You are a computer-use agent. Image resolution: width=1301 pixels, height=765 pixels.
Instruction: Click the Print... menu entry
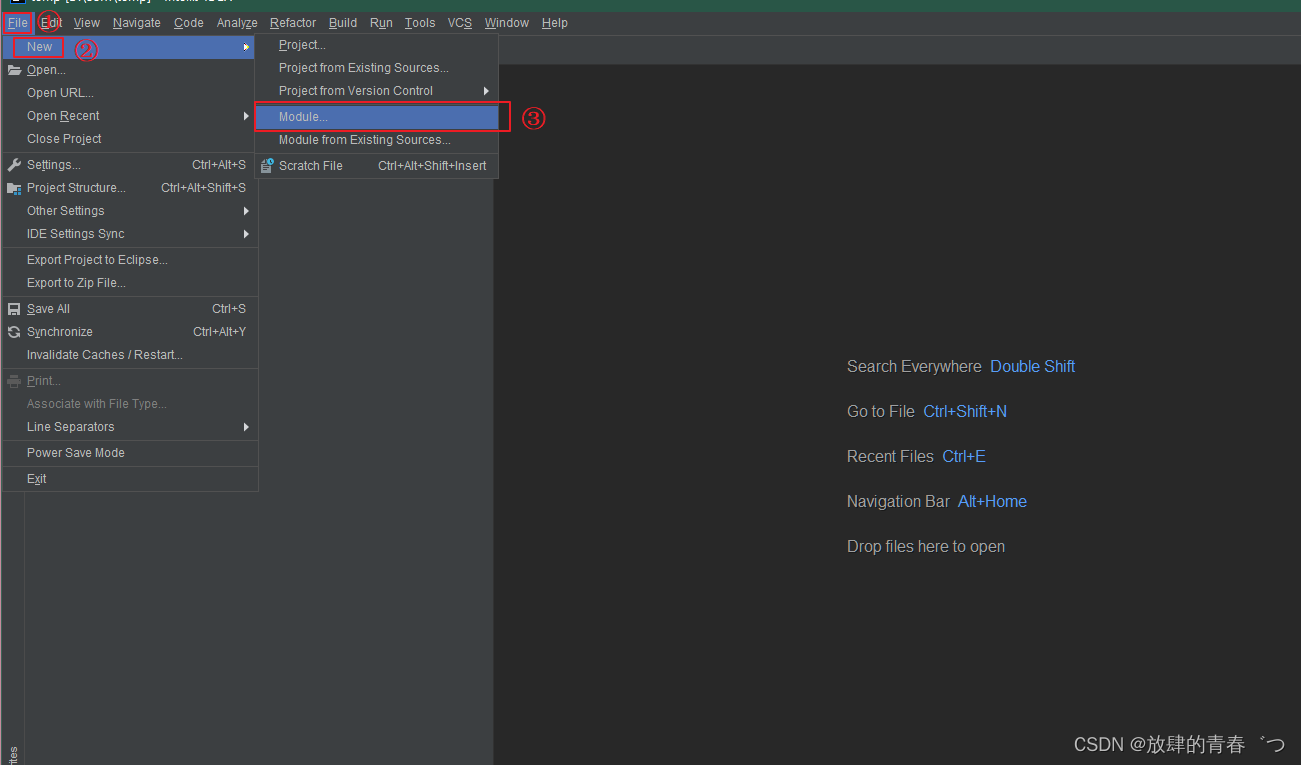[x=129, y=381]
